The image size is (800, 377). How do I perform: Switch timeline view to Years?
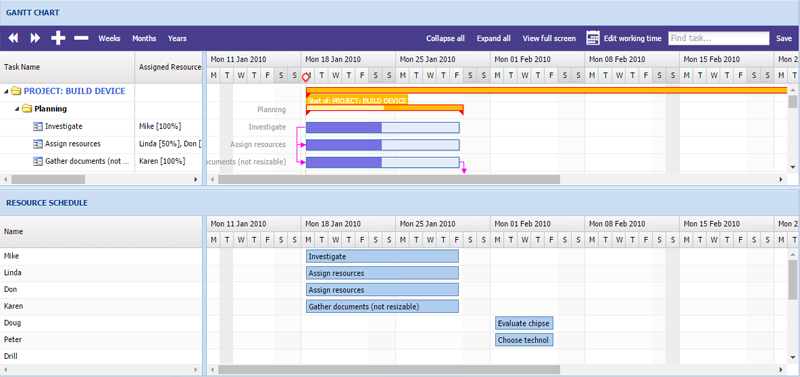click(177, 38)
